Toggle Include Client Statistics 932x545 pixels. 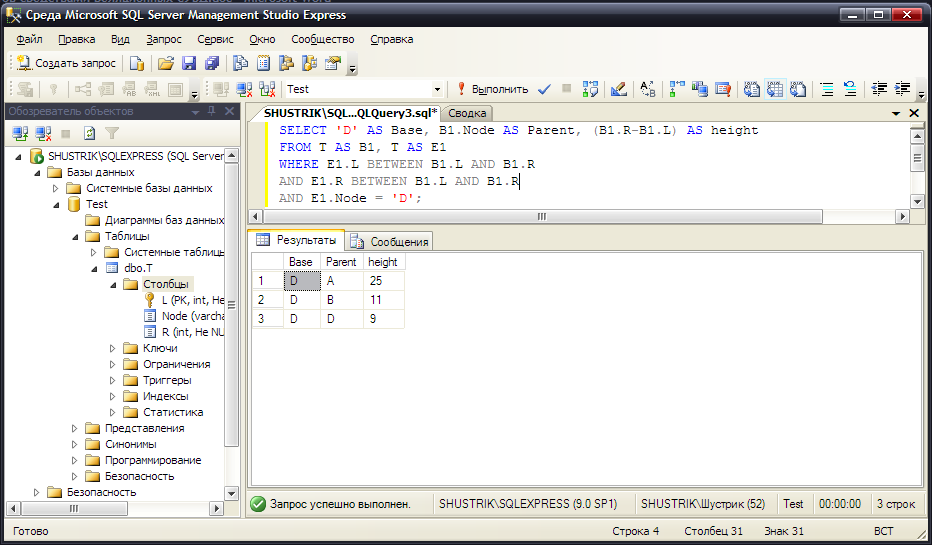[x=700, y=89]
